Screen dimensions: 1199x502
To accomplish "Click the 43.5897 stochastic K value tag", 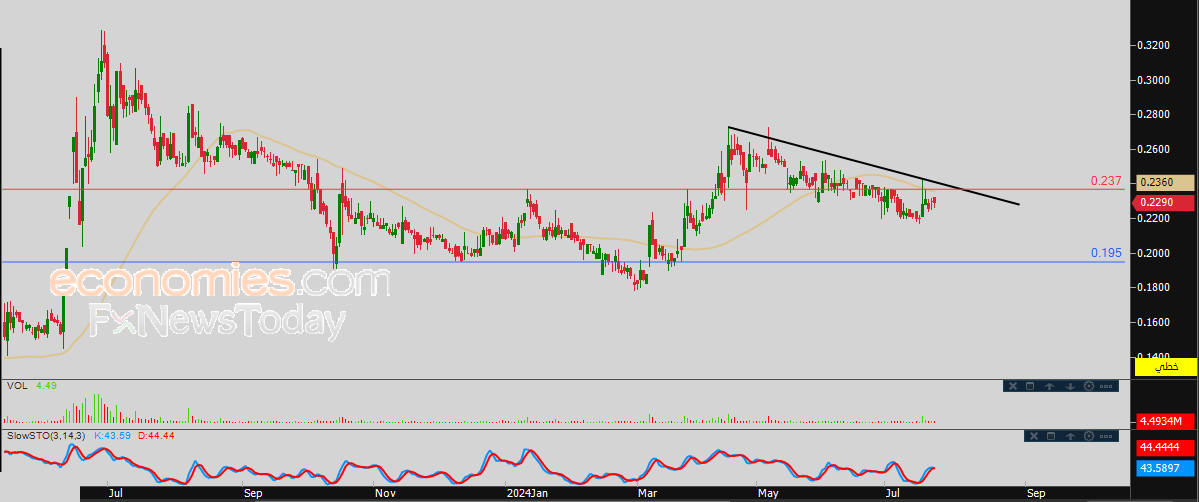I will tap(1165, 468).
